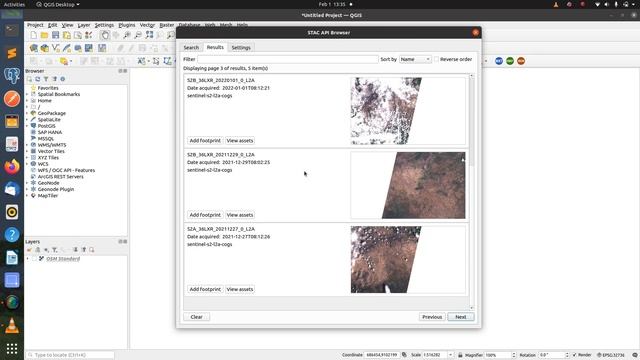Click the blue round plugin icon in toolbar
640x360 pixels.
(499, 61)
